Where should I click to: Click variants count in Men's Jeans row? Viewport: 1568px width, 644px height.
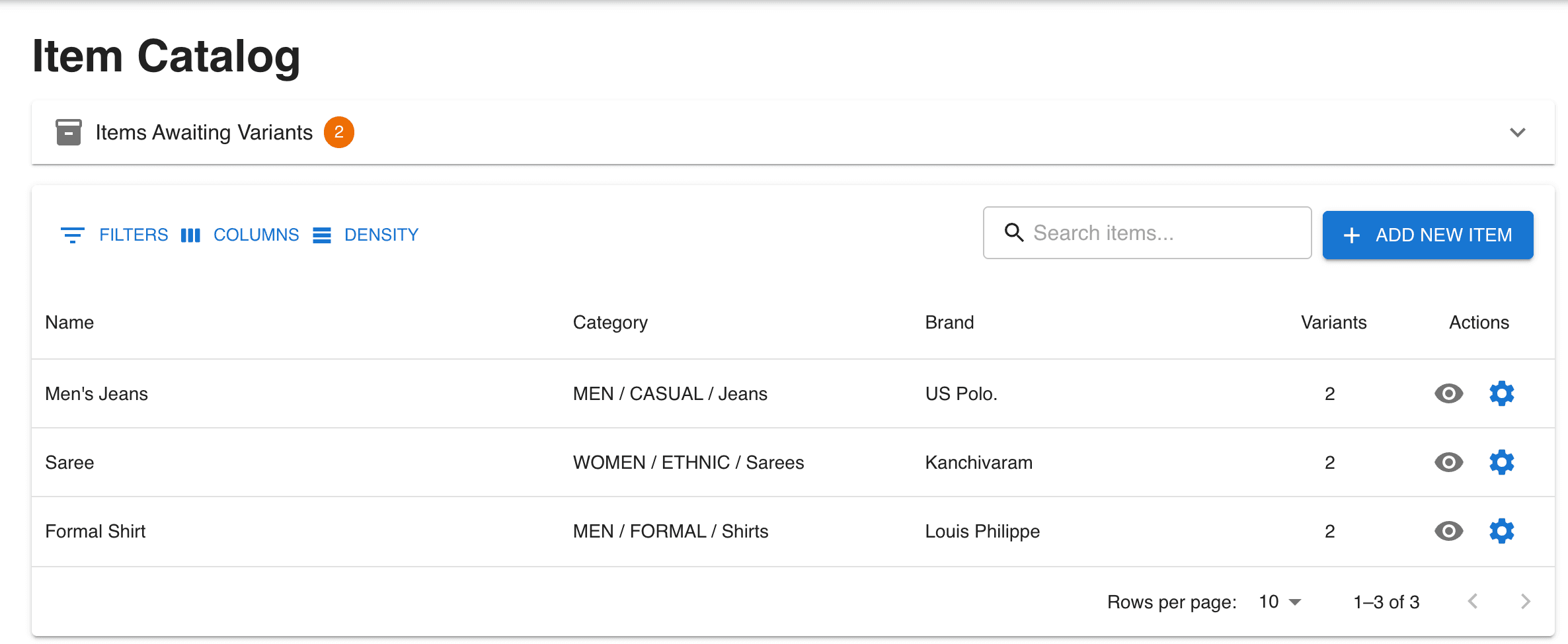tap(1329, 393)
